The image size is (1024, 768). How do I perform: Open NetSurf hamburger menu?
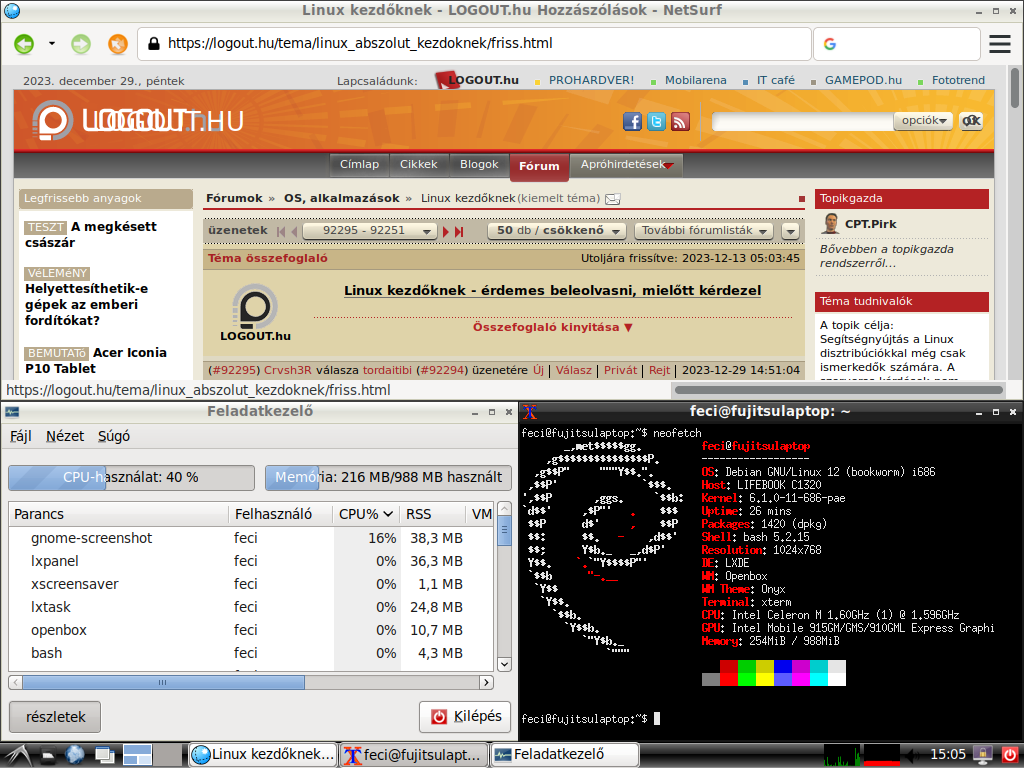(x=999, y=44)
